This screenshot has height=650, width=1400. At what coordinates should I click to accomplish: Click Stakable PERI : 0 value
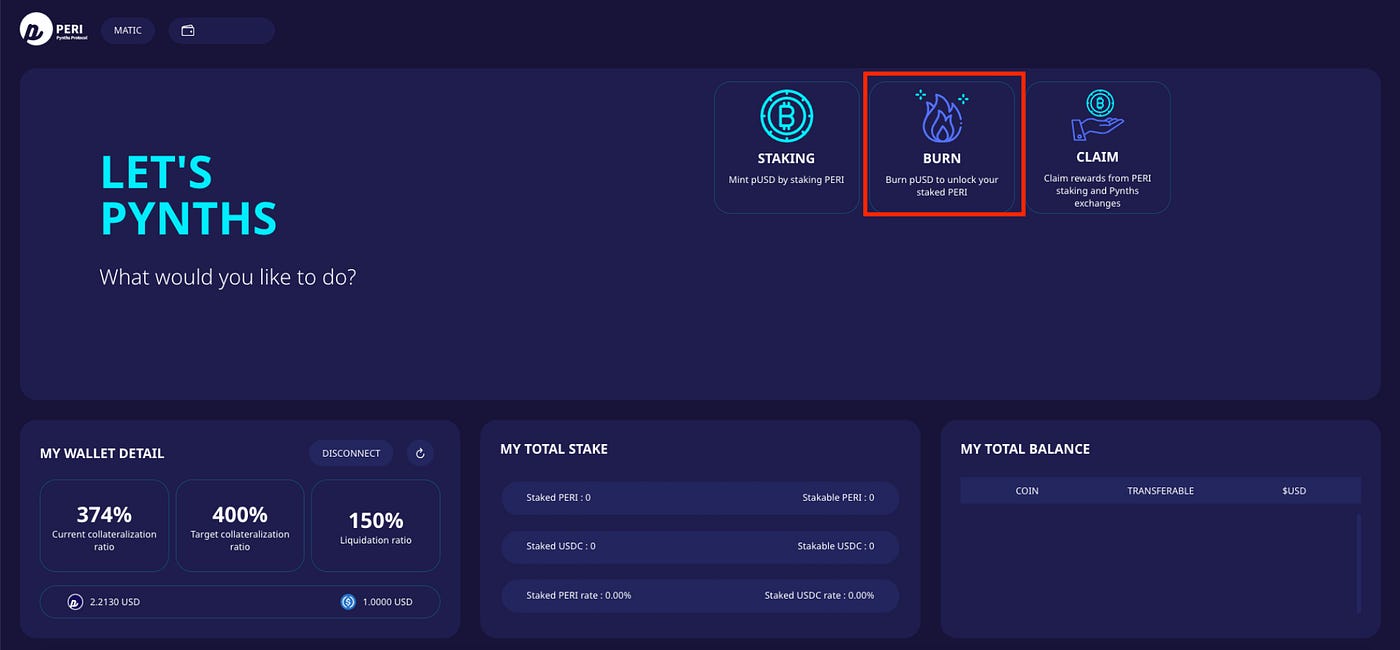click(838, 497)
